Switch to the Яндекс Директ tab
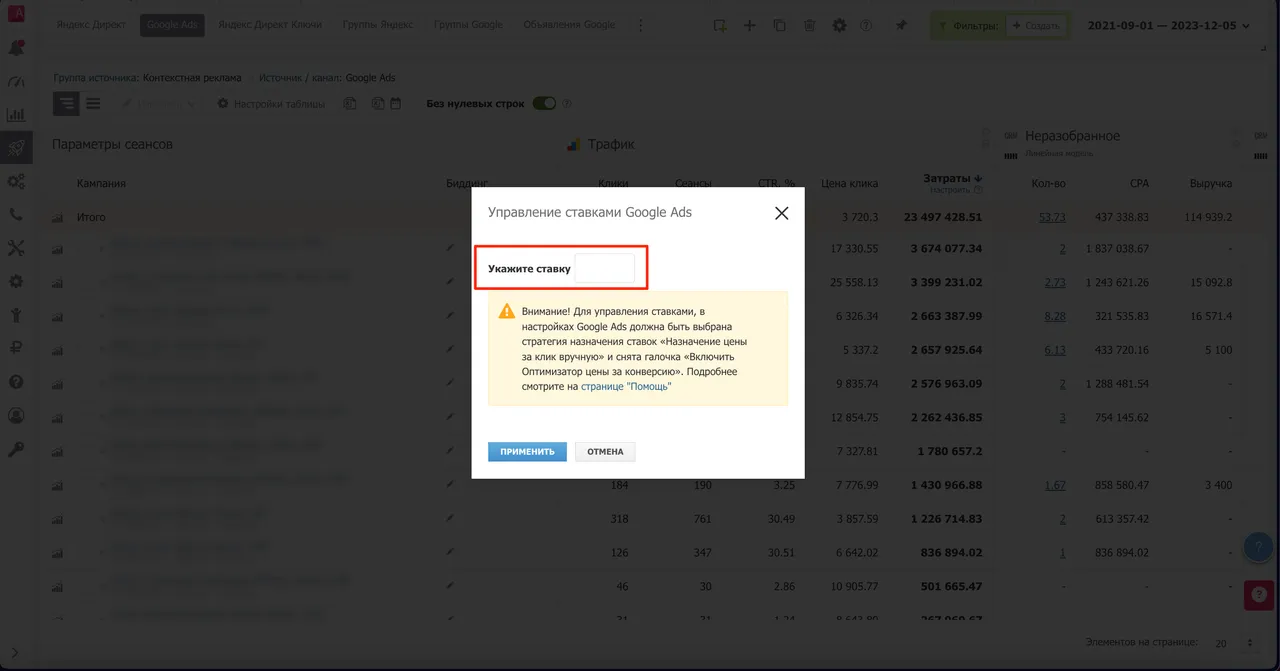This screenshot has height=671, width=1280. 92,25
